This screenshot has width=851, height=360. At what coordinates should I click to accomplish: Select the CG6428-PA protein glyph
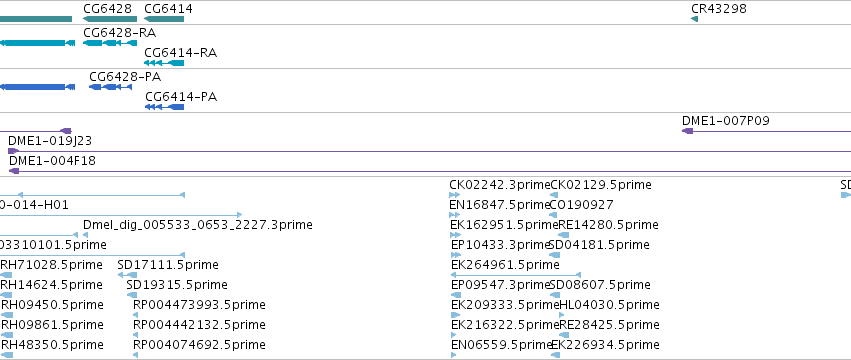click(x=111, y=87)
